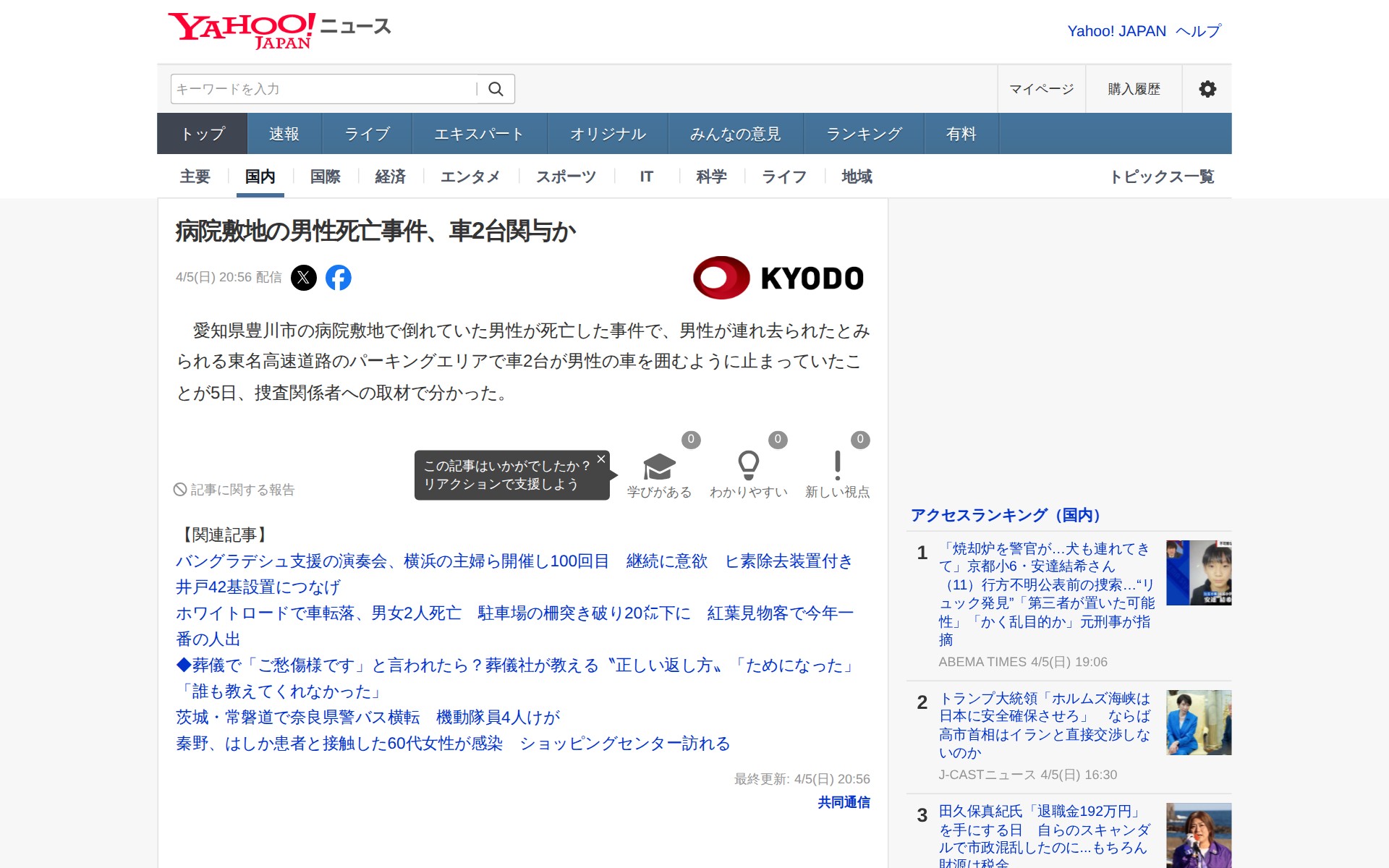Image resolution: width=1389 pixels, height=868 pixels.
Task: Open the top ranked article thumbnail
Action: (1197, 573)
